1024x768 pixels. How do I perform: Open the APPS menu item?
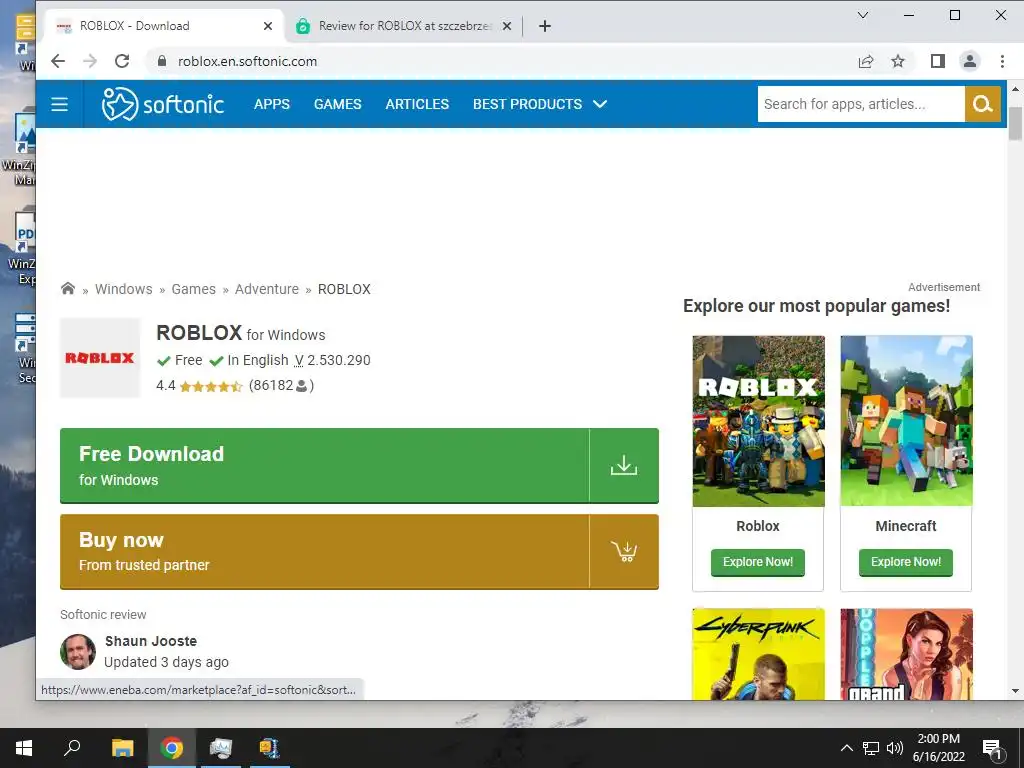272,104
